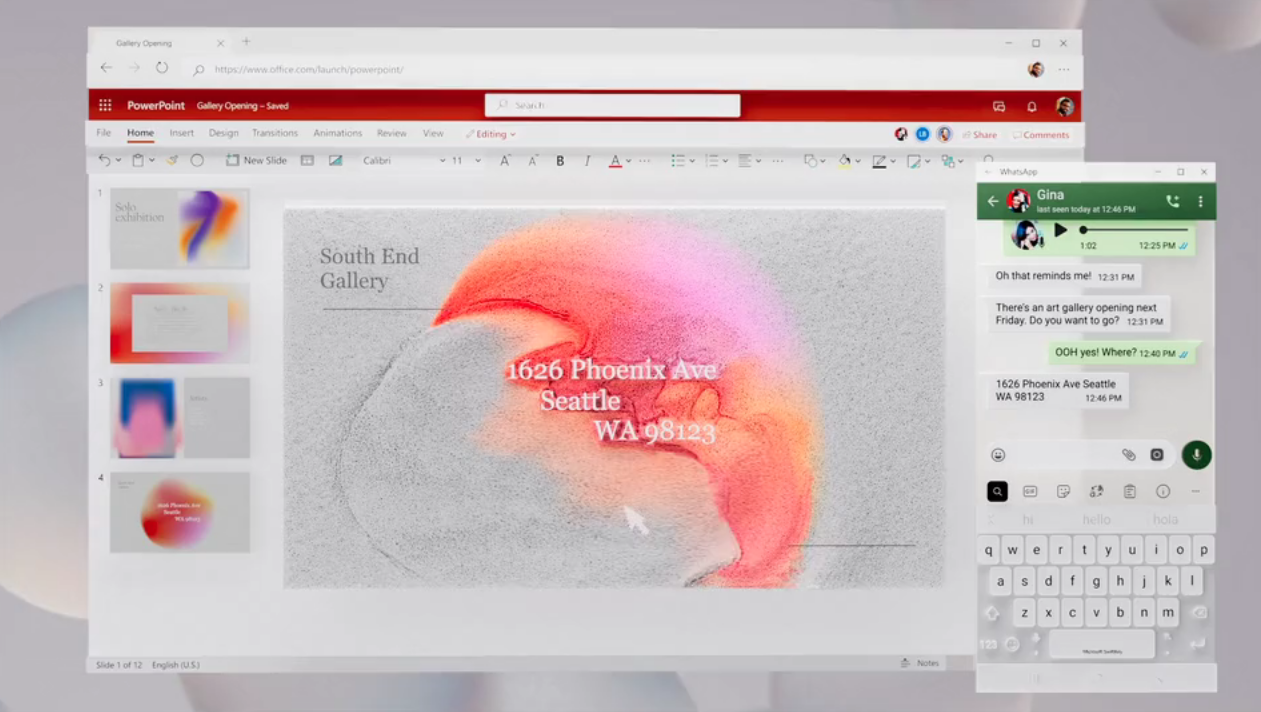
Task: Start a voice call with Gina
Action: click(x=1172, y=201)
